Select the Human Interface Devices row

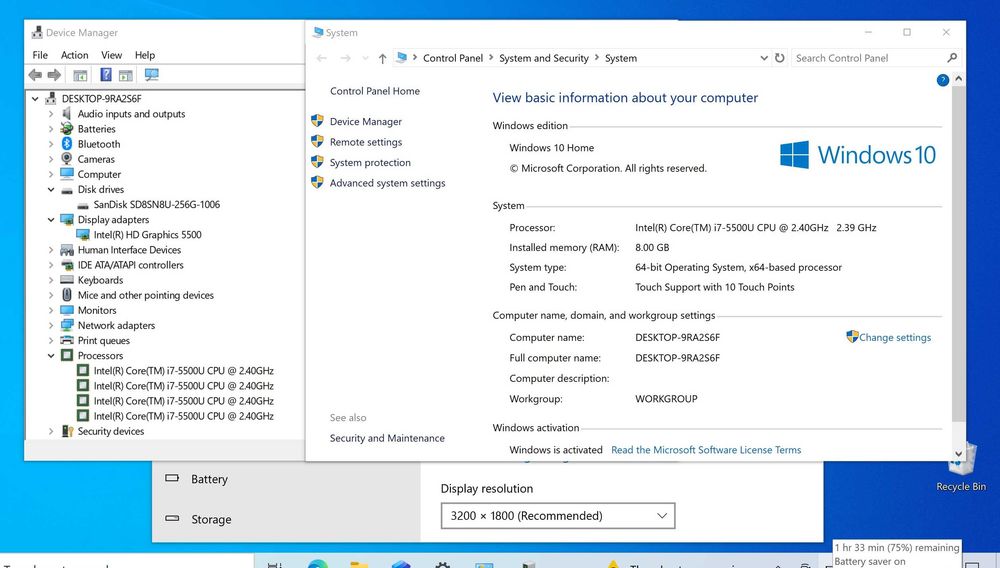click(x=129, y=250)
